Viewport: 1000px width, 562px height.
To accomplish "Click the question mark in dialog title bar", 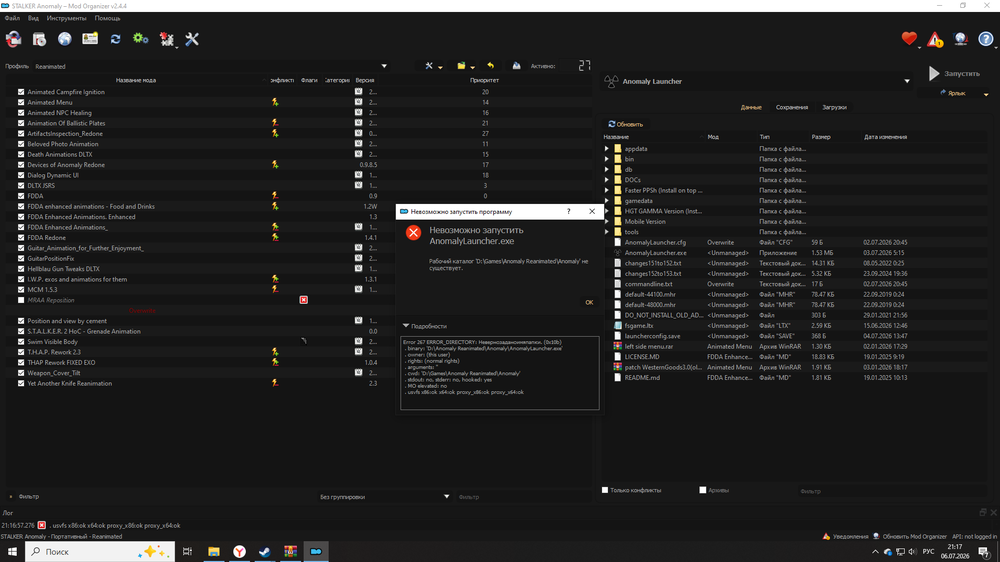I will 568,211.
